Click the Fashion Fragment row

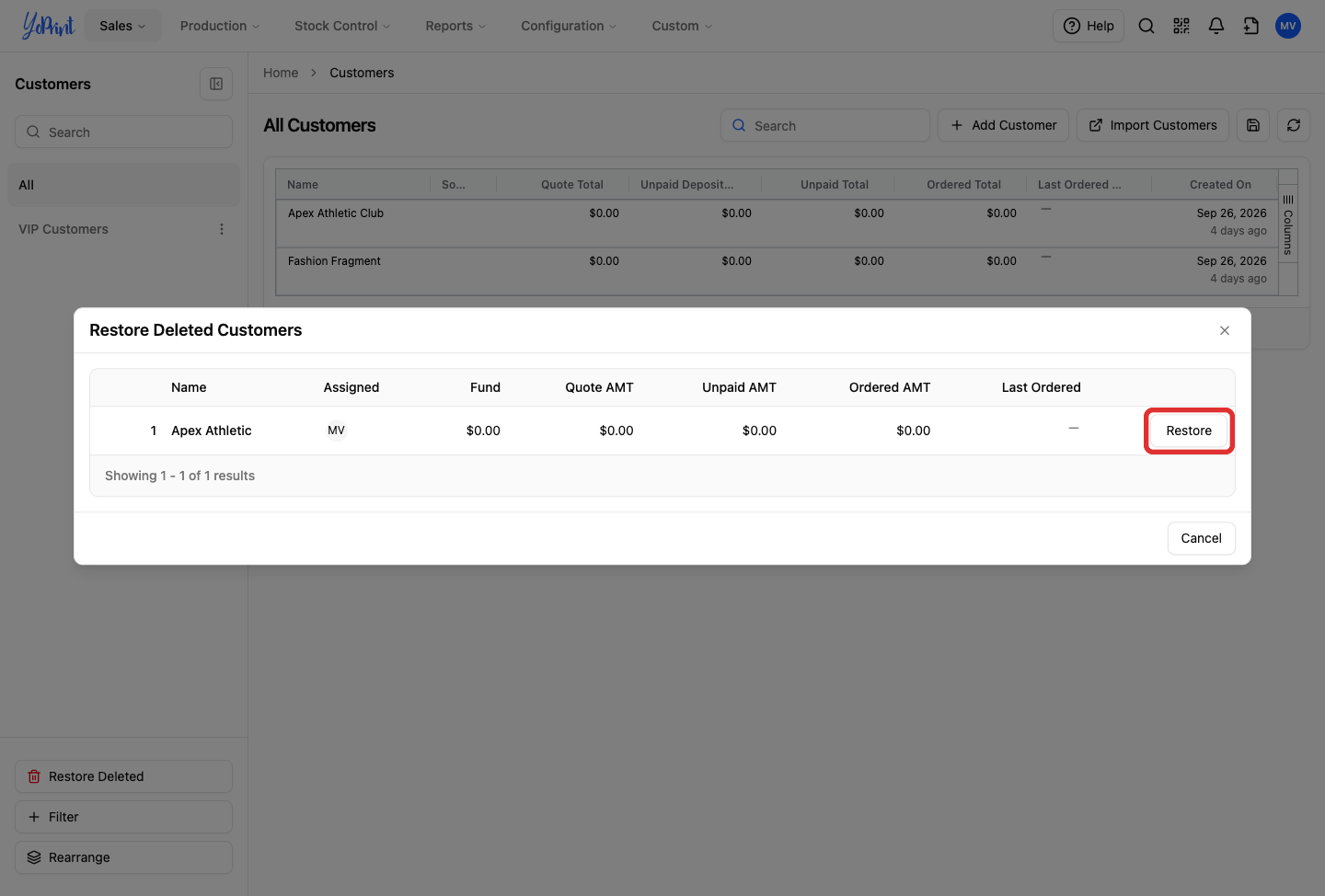[x=777, y=271]
